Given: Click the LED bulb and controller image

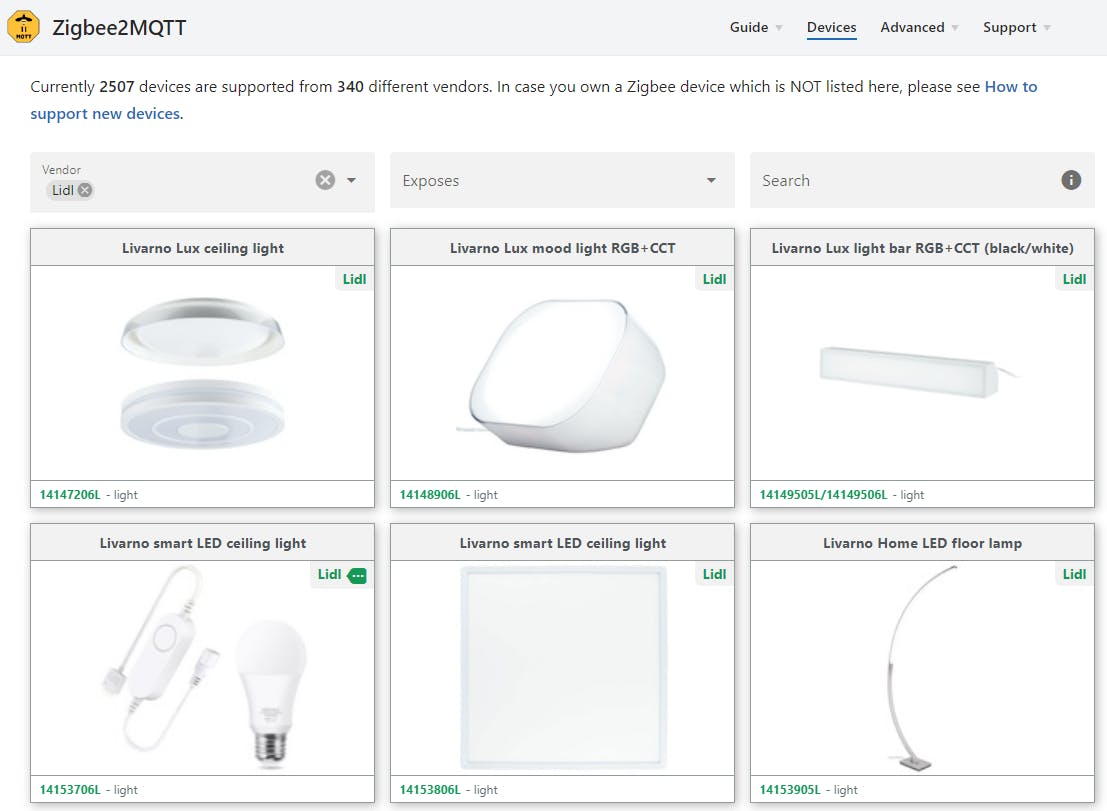Looking at the screenshot, I should click(x=205, y=668).
